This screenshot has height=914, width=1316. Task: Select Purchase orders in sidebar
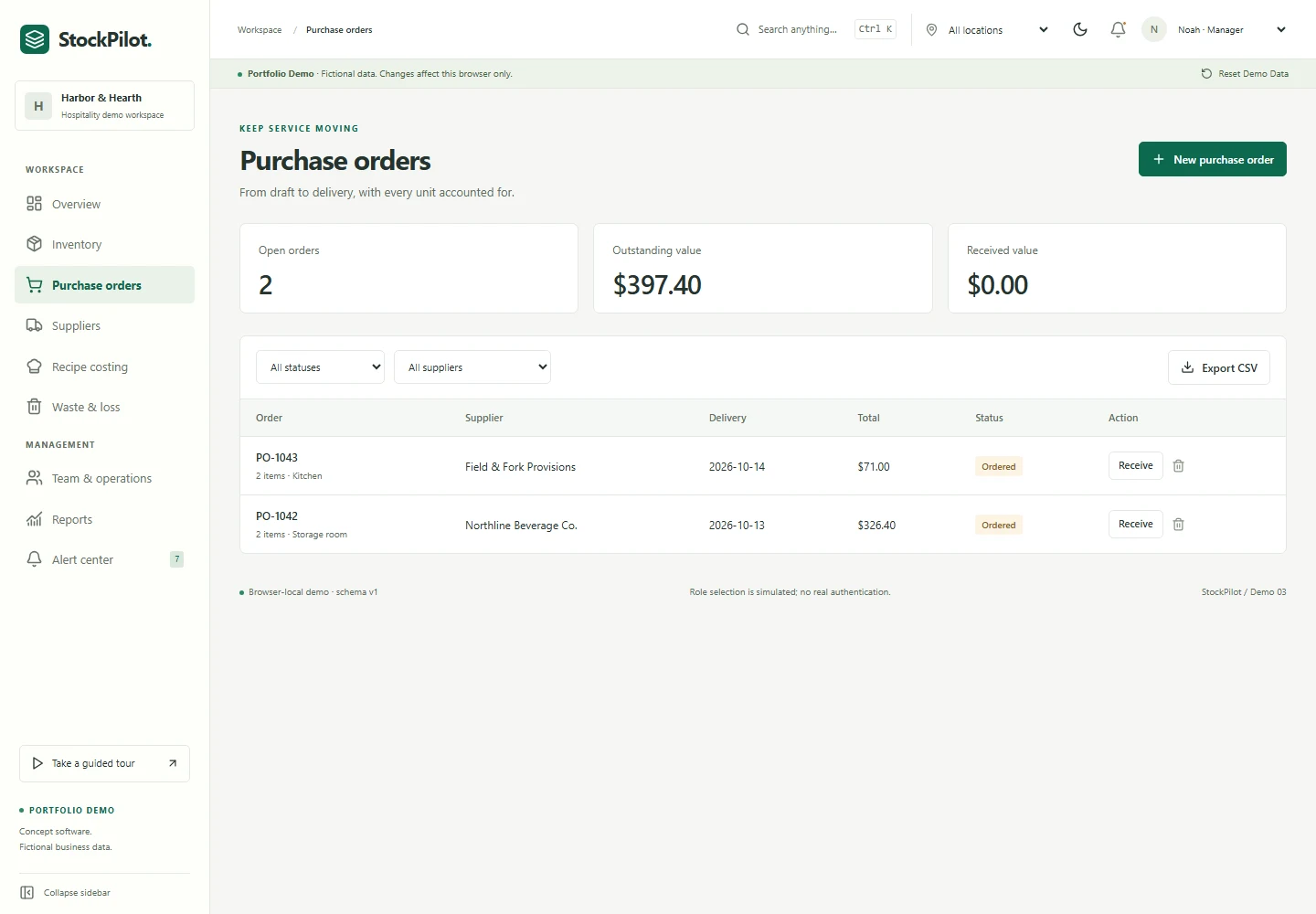pyautogui.click(x=104, y=285)
